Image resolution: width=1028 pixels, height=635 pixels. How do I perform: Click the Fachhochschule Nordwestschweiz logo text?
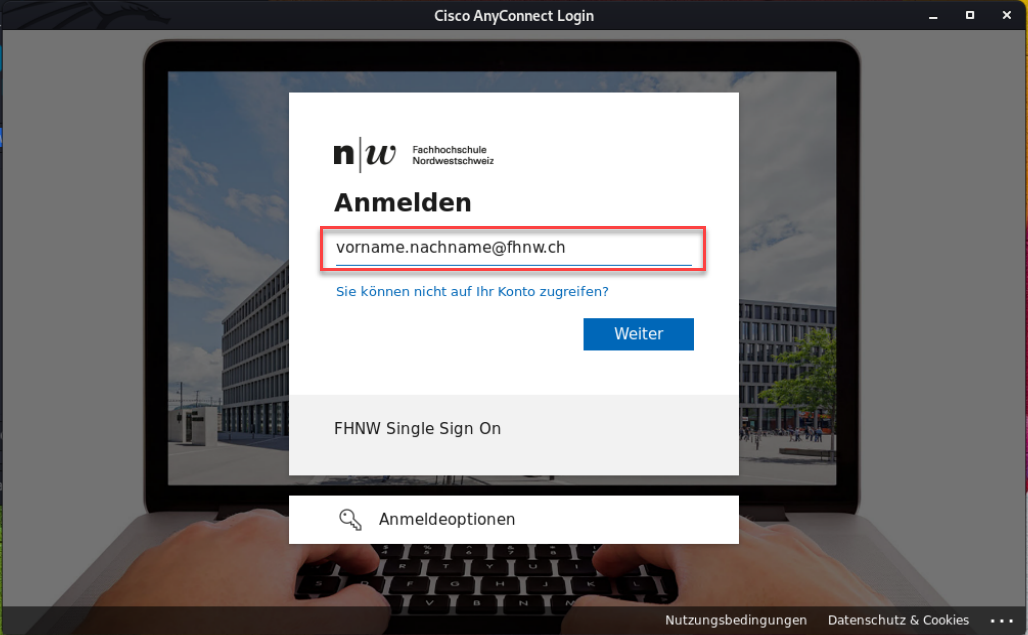(452, 155)
